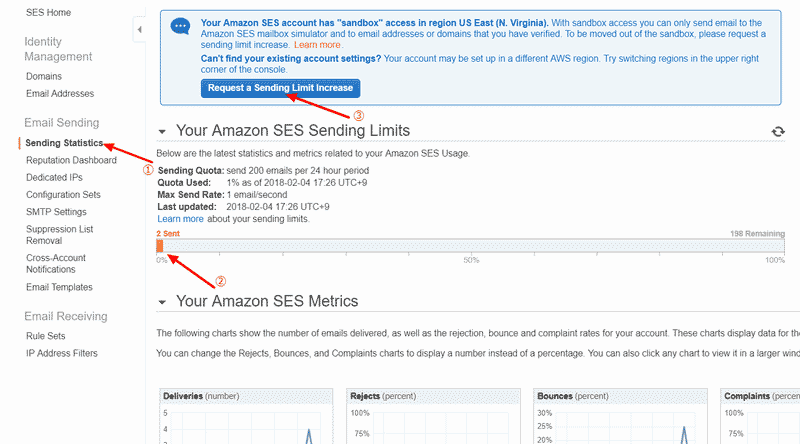Collapse the sidebar with the arrow handle
Image resolution: width=800 pixels, height=444 pixels.
coord(139,30)
